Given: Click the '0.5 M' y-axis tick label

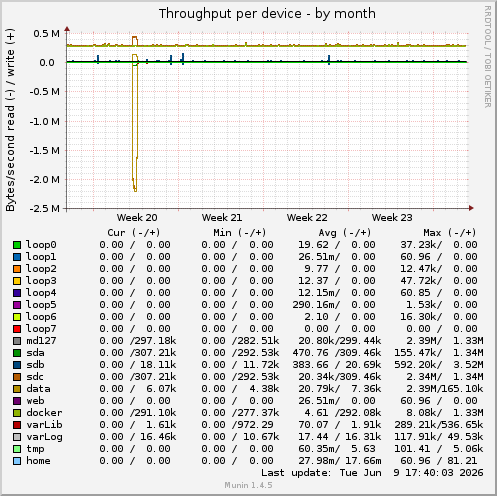Looking at the screenshot, I should (x=46, y=34).
